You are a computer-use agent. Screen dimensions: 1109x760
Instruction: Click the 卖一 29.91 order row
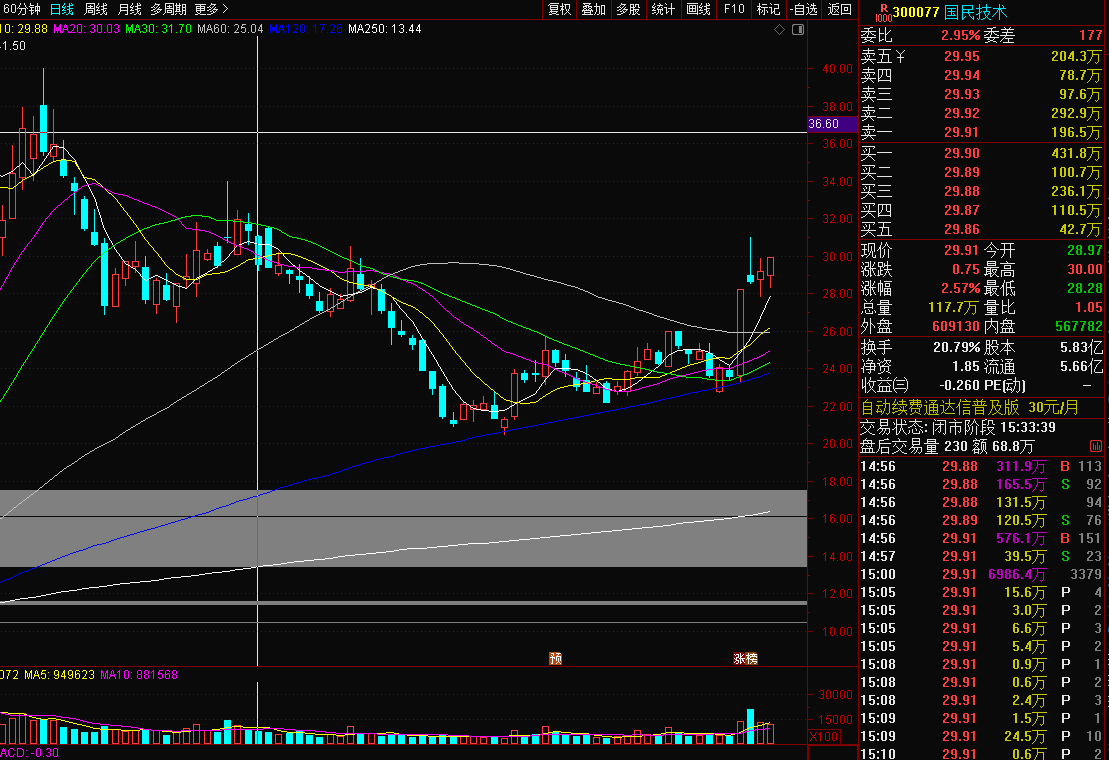click(x=983, y=132)
